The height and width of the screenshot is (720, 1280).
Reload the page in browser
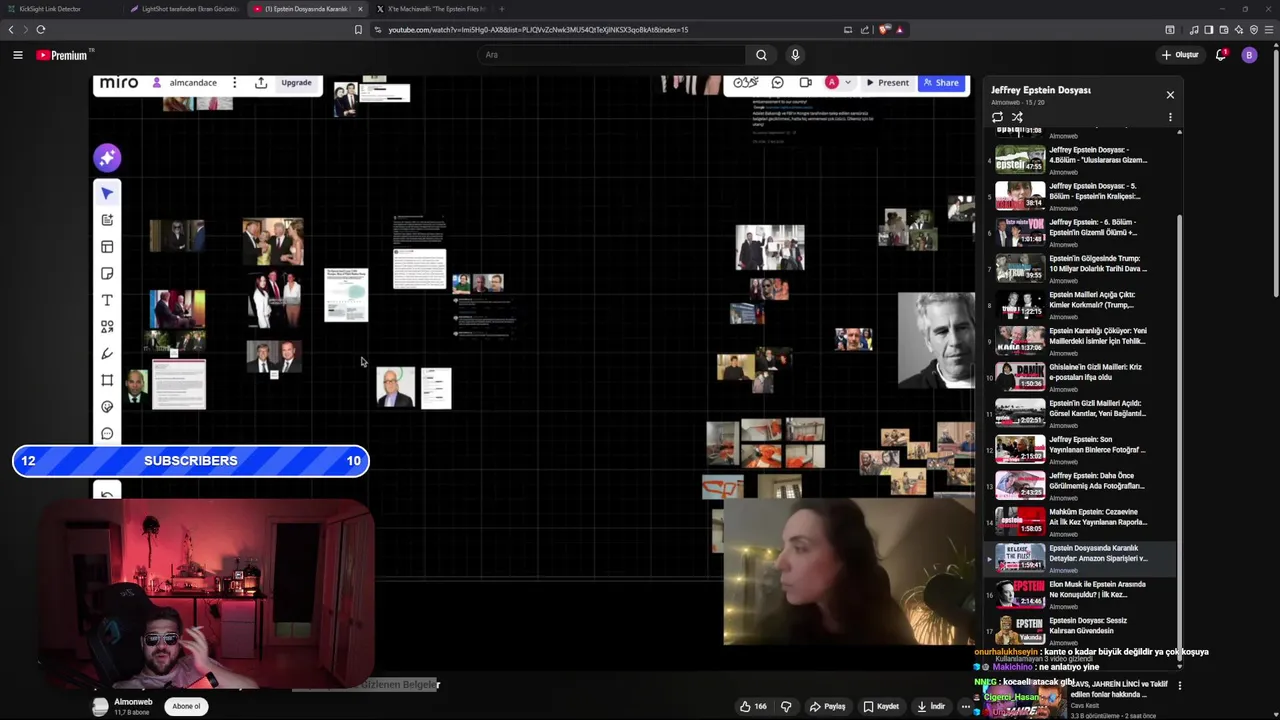40,30
